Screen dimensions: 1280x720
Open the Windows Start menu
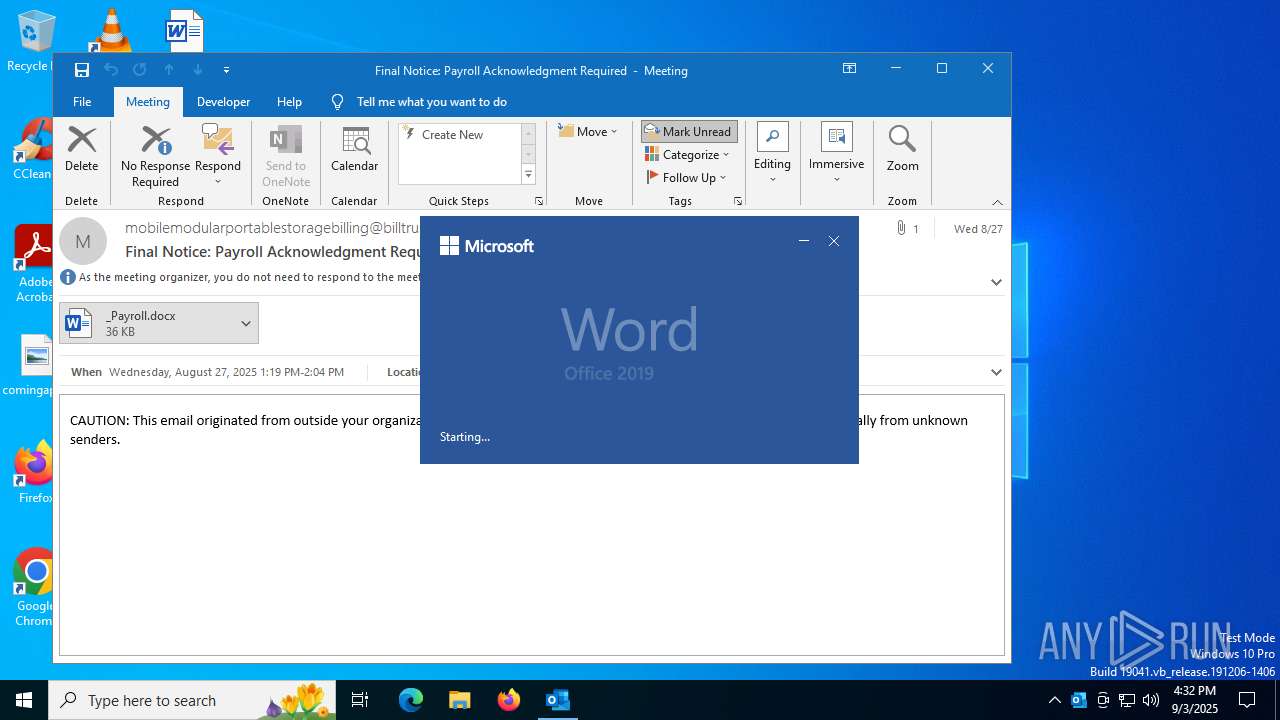(24, 700)
